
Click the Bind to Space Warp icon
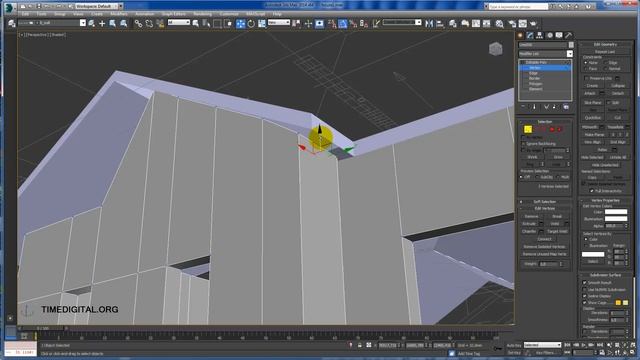pyautogui.click(x=160, y=23)
